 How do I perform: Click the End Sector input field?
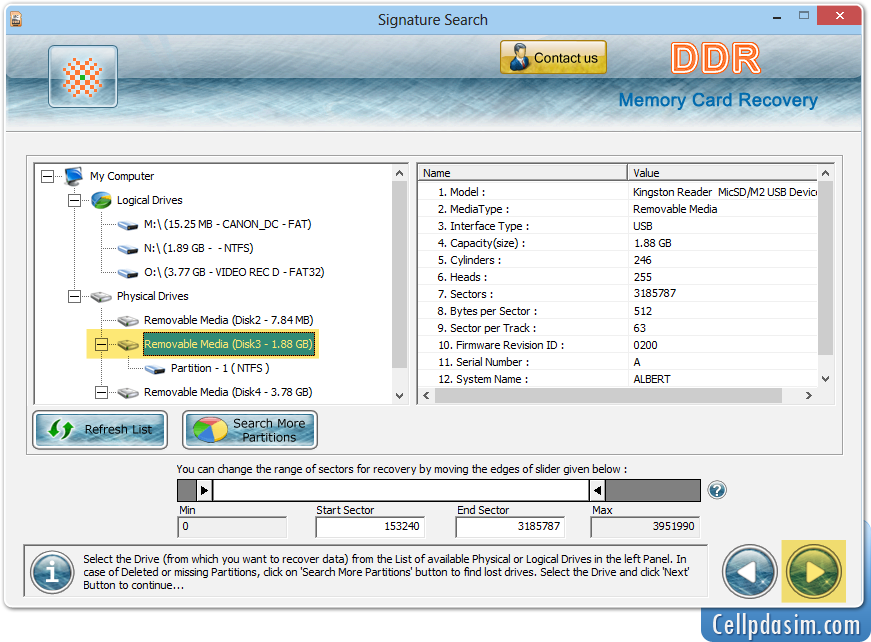click(x=510, y=526)
